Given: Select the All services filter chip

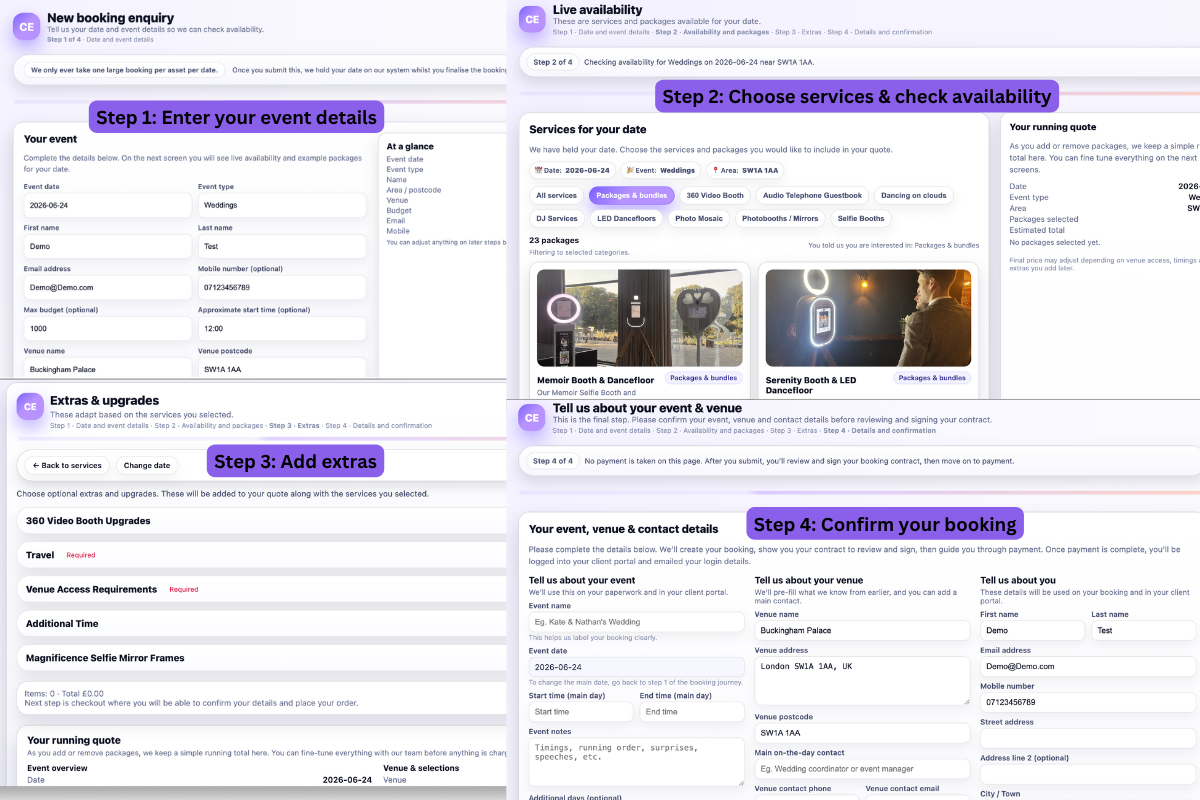Looking at the screenshot, I should (556, 195).
